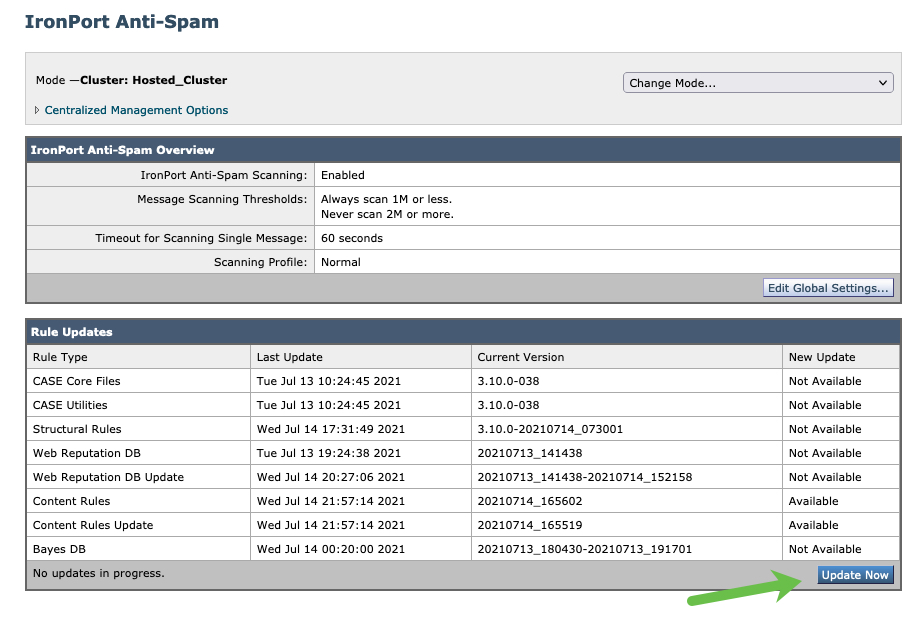
Task: Click No updates in progress status
Action: click(x=98, y=573)
